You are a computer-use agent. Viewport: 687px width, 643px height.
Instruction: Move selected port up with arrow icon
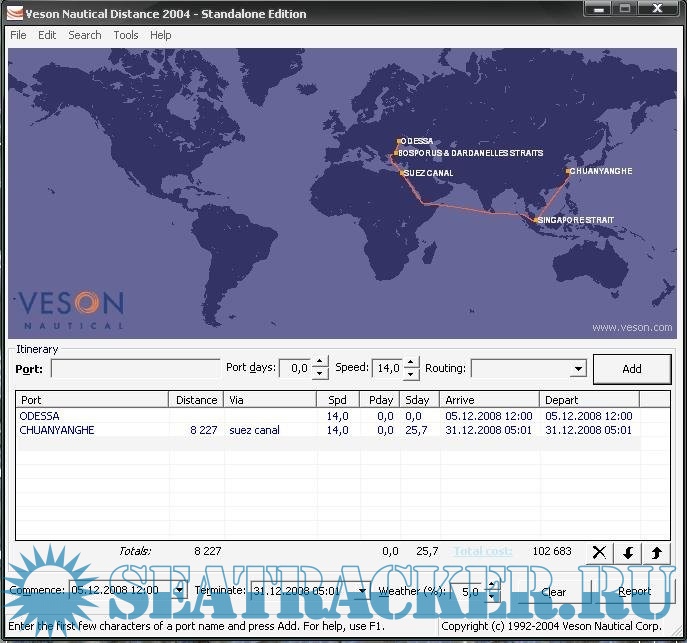pyautogui.click(x=657, y=552)
